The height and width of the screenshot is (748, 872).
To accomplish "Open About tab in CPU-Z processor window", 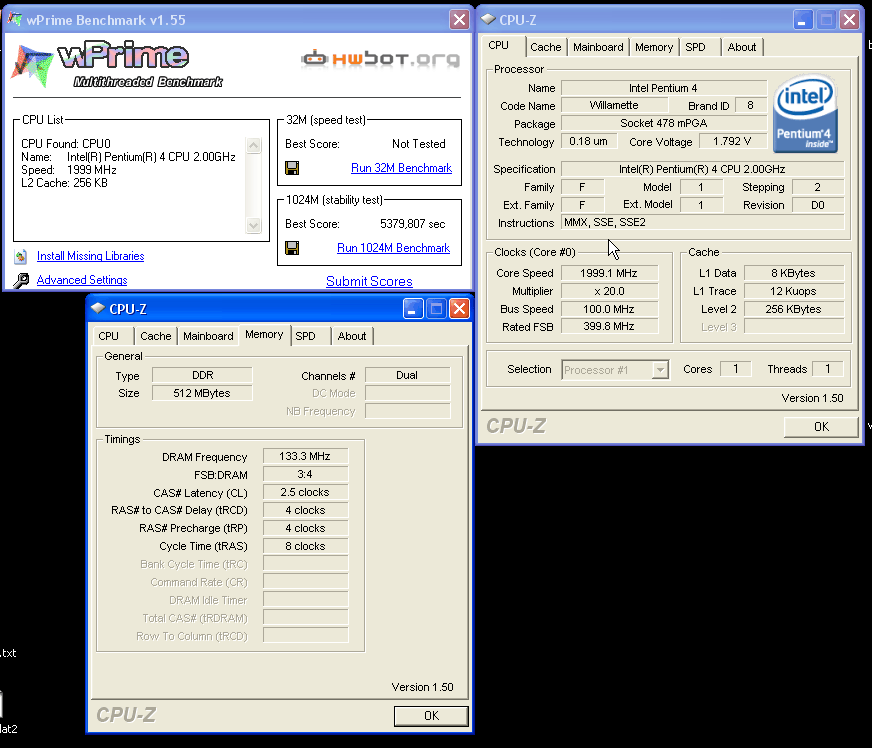I will point(741,47).
